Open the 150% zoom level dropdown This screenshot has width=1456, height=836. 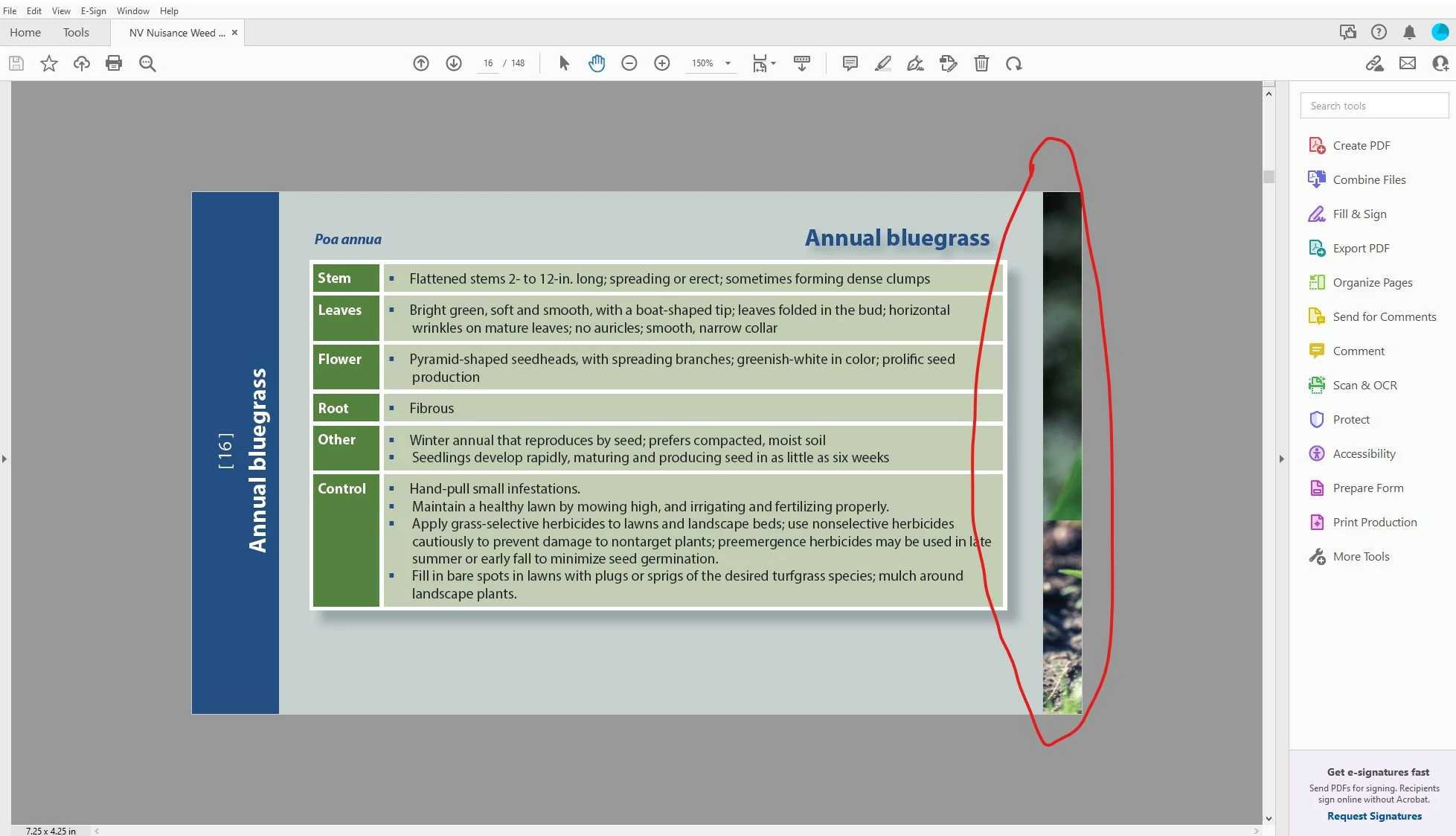point(728,63)
